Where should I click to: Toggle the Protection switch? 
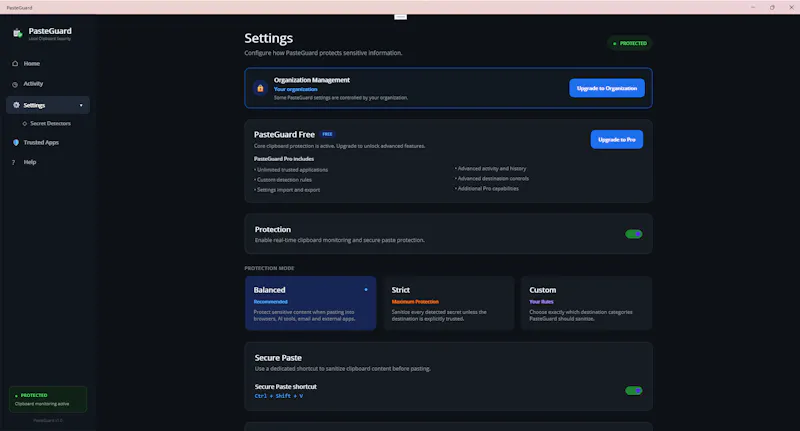pos(633,234)
